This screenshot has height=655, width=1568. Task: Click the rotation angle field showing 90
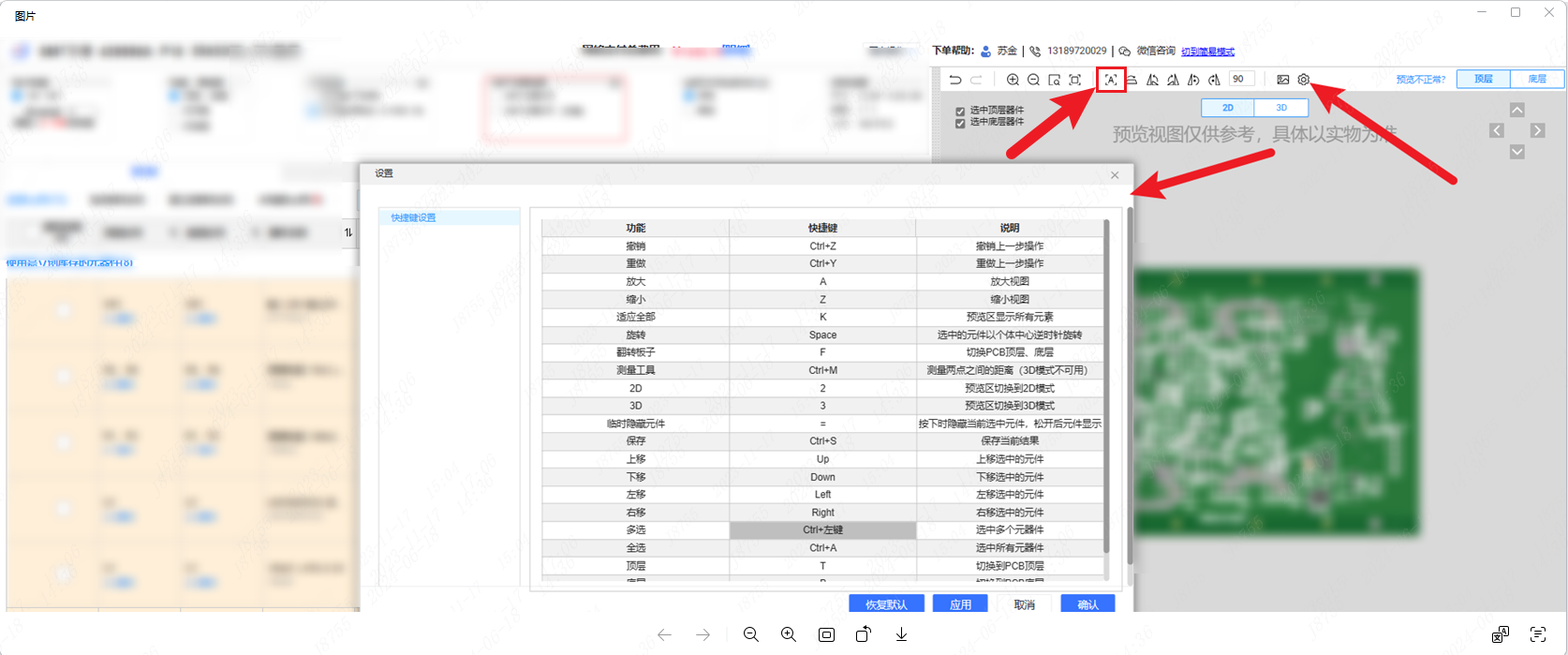[x=1240, y=80]
